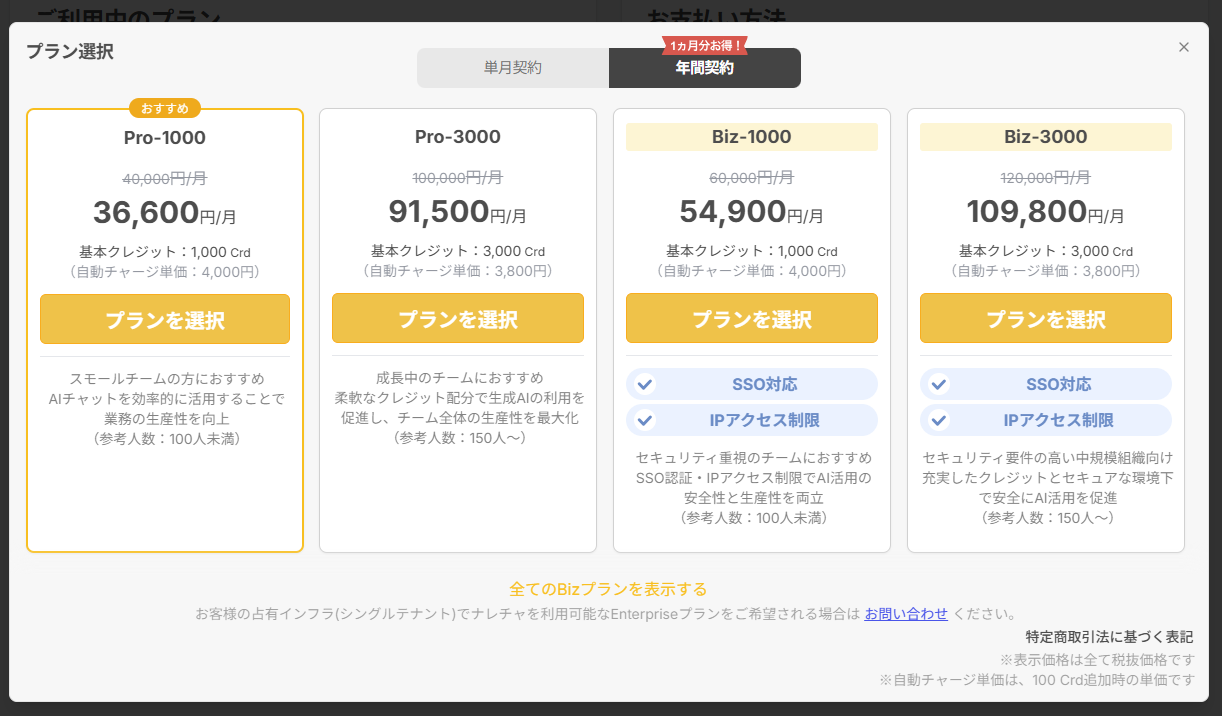Choose the Biz-3000 plan button
The height and width of the screenshot is (716, 1222).
point(1046,320)
